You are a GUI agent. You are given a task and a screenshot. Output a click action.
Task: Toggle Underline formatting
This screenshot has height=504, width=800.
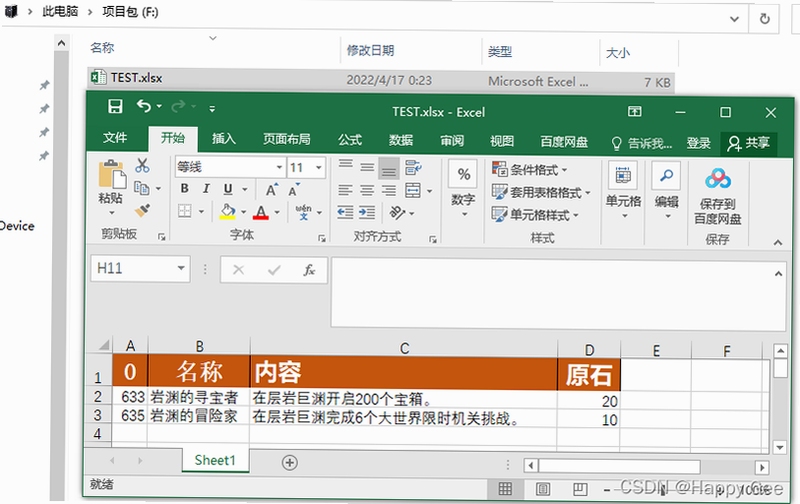click(228, 189)
